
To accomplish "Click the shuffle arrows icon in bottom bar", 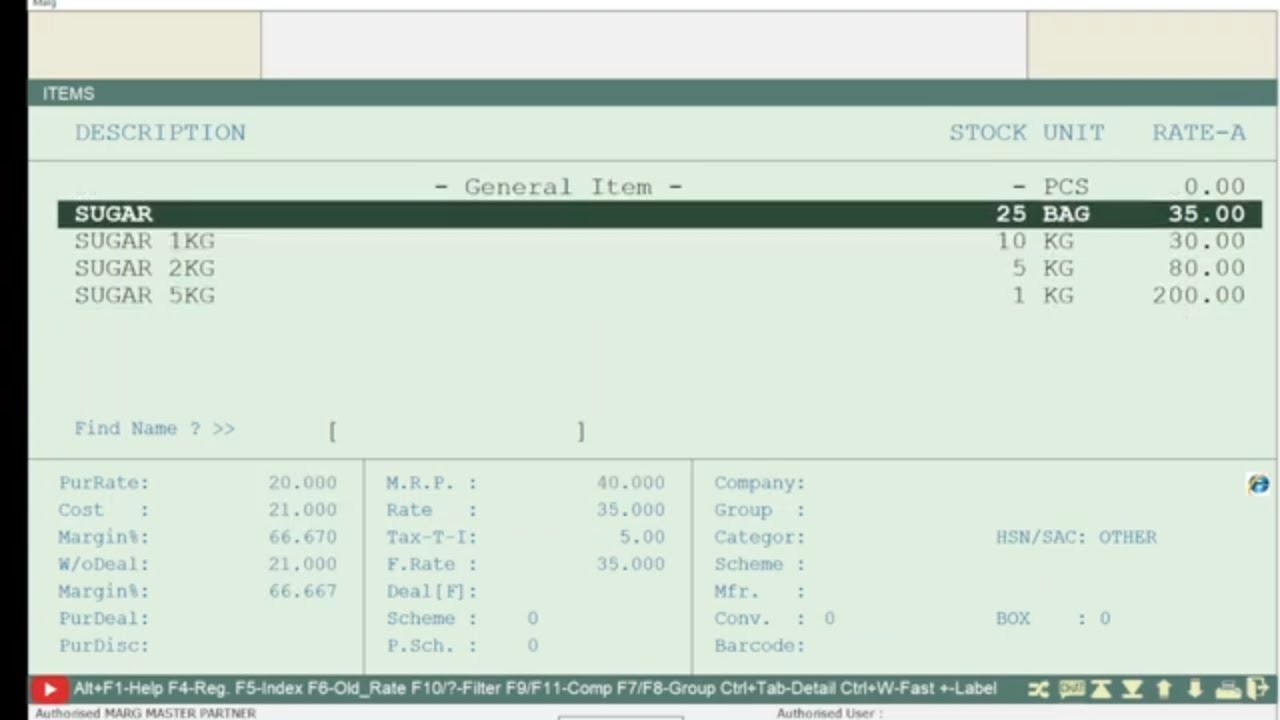I will click(1039, 689).
